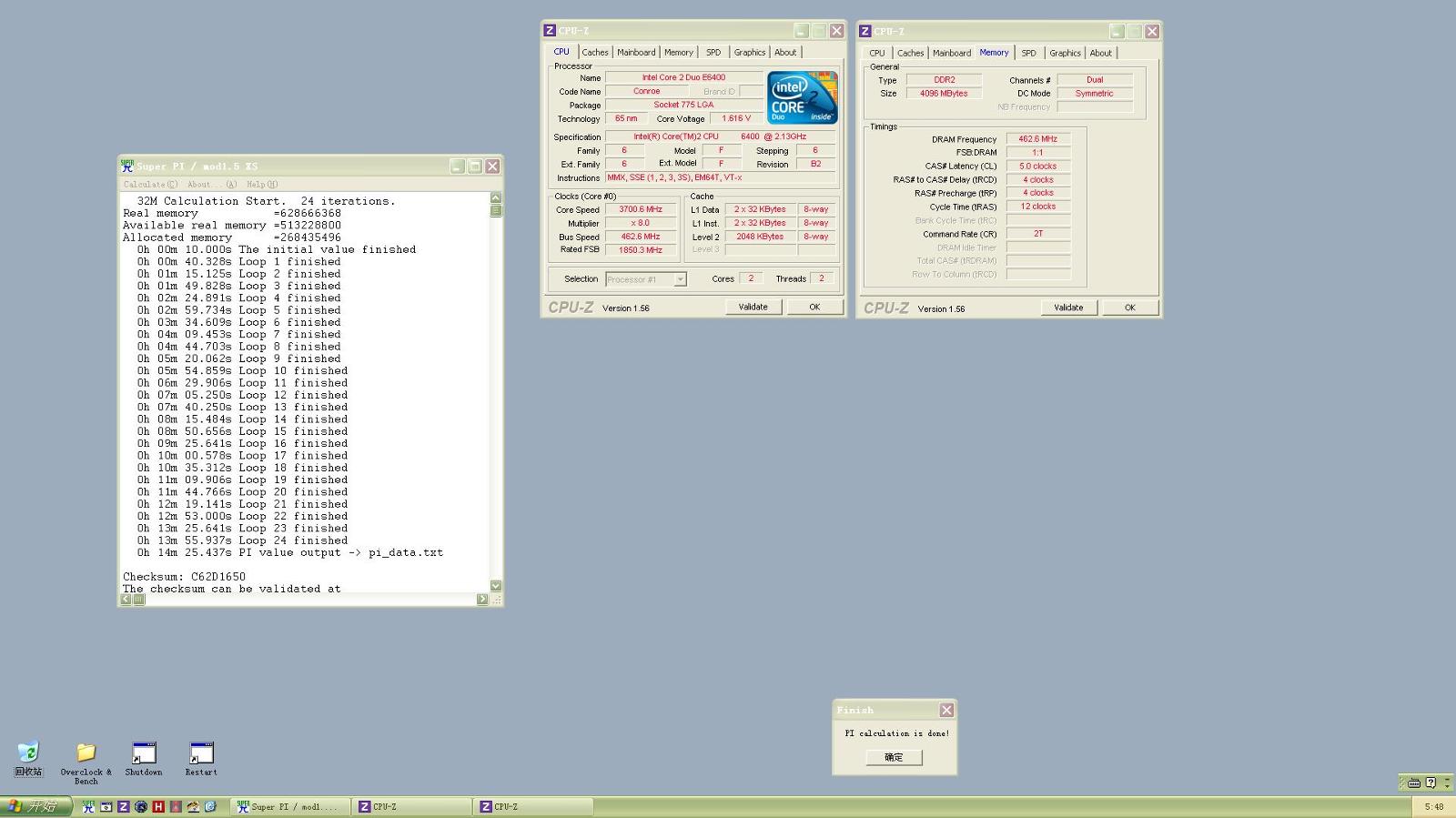The image size is (1456, 818).
Task: Click the house-shaped quick launch icon
Action: click(193, 806)
